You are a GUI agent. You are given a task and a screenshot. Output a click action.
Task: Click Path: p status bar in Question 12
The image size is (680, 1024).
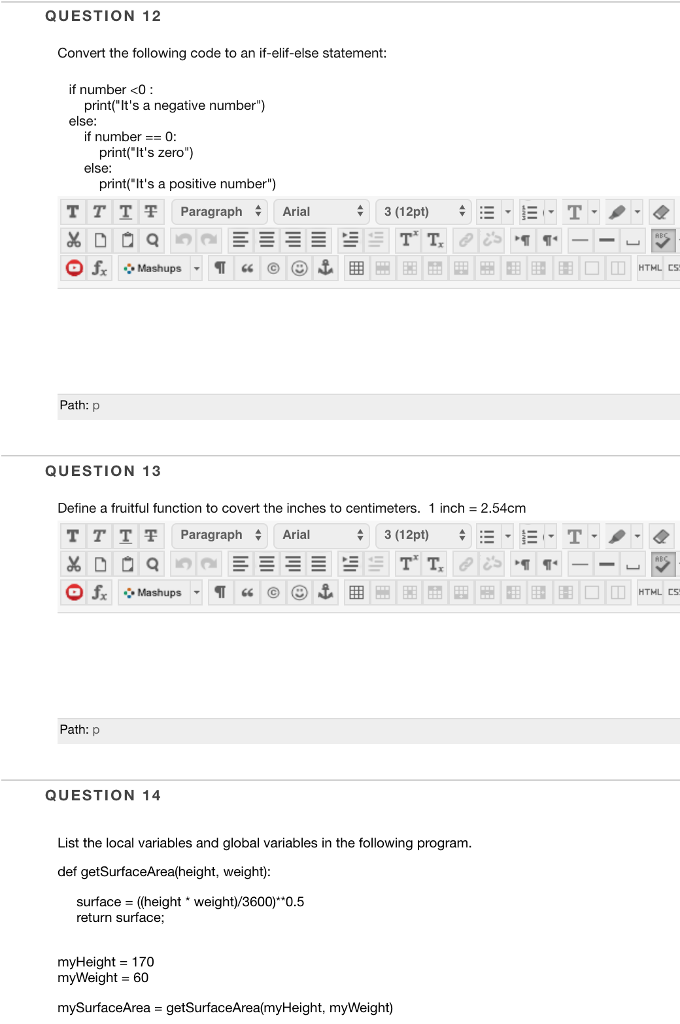coord(369,406)
